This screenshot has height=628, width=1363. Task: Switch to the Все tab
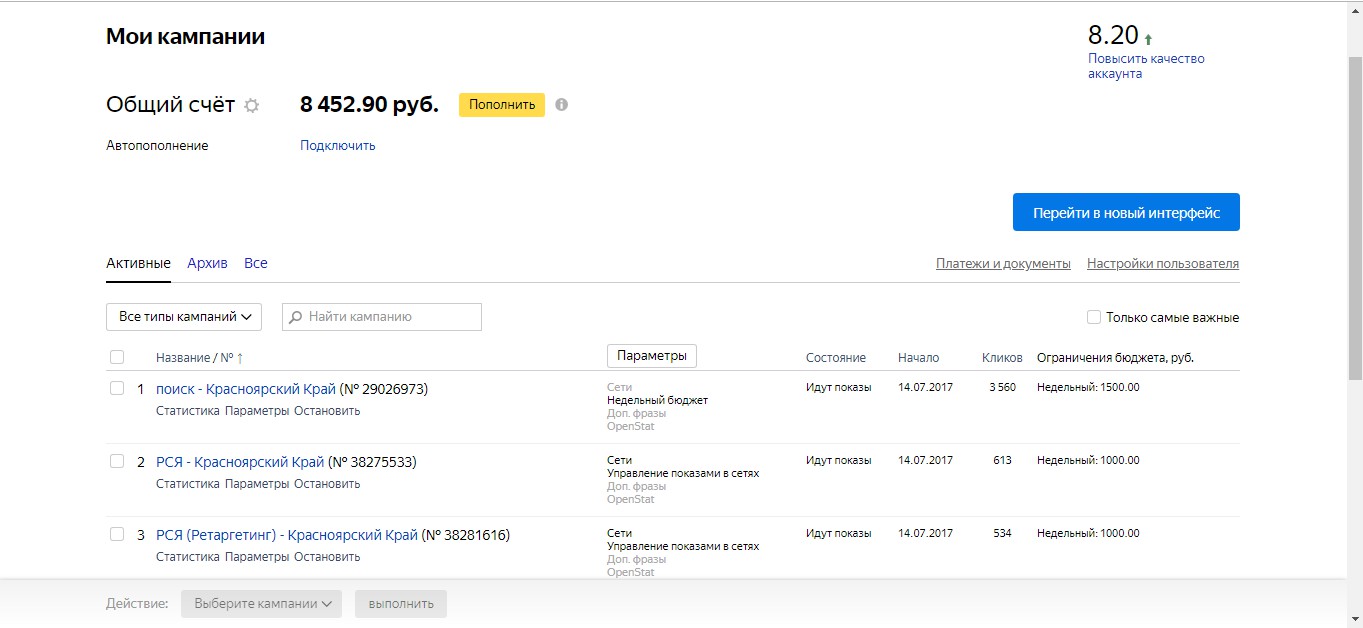[x=256, y=263]
